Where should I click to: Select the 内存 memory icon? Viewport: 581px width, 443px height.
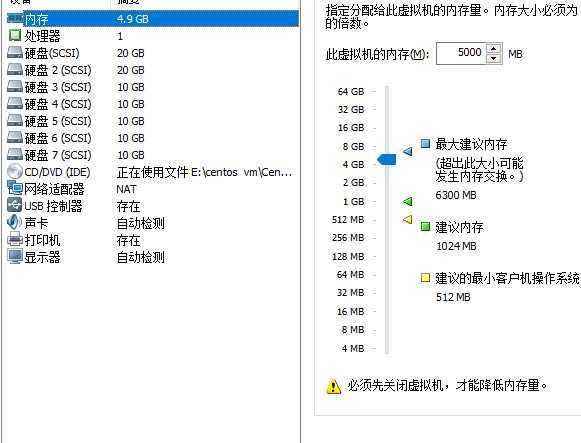pos(15,18)
